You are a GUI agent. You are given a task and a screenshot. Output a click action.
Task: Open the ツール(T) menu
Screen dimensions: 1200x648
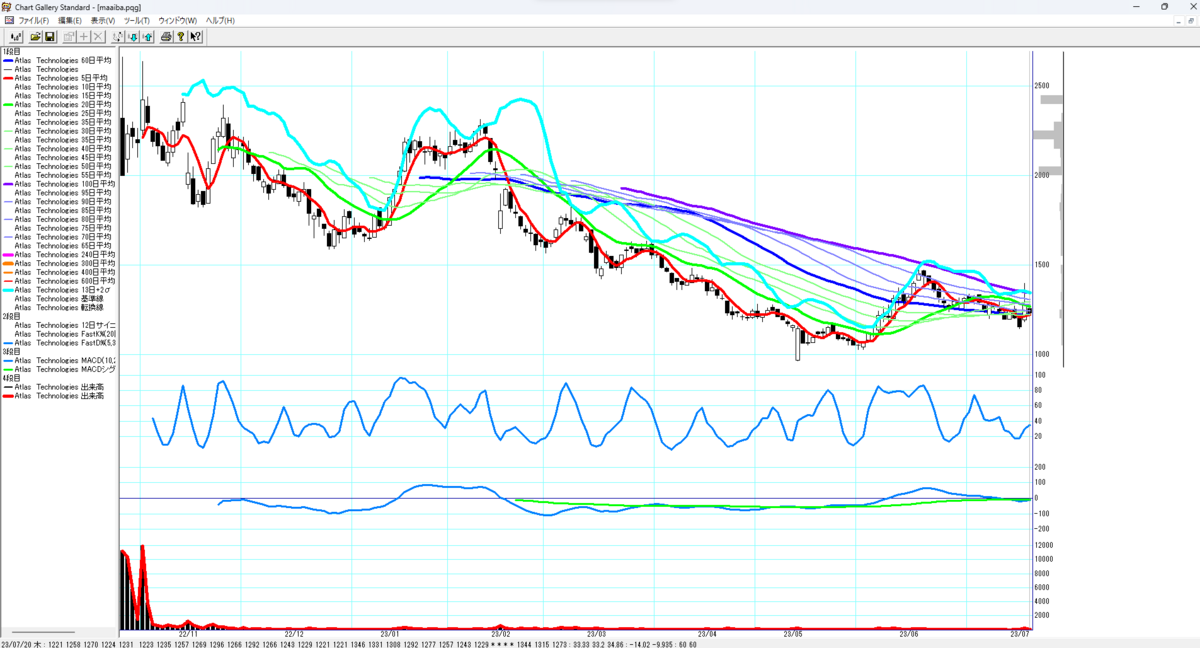[137, 20]
